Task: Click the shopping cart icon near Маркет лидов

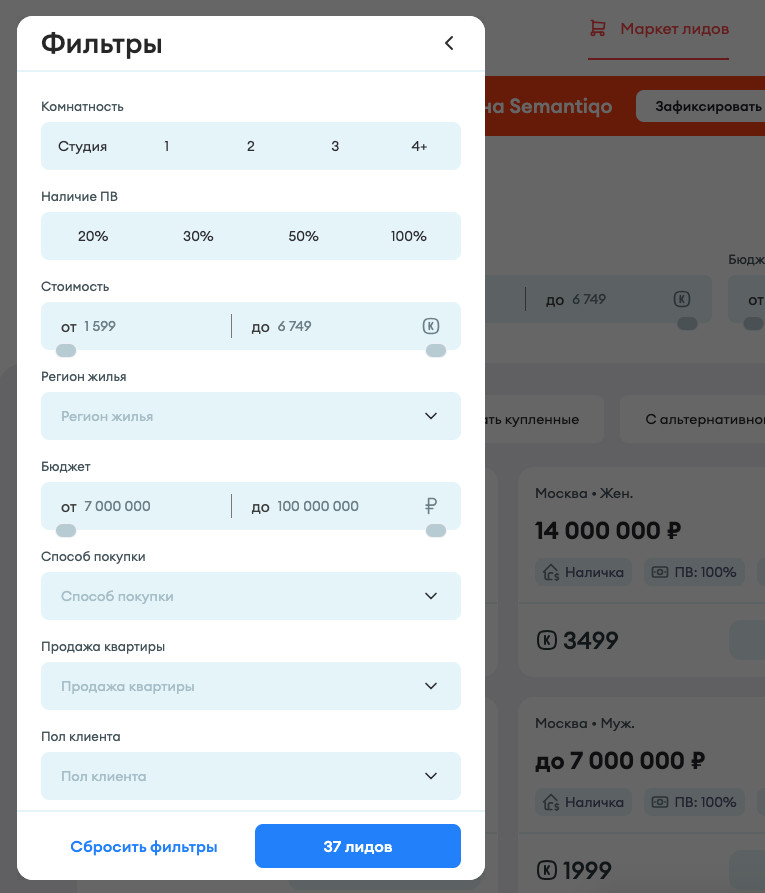Action: pyautogui.click(x=598, y=28)
